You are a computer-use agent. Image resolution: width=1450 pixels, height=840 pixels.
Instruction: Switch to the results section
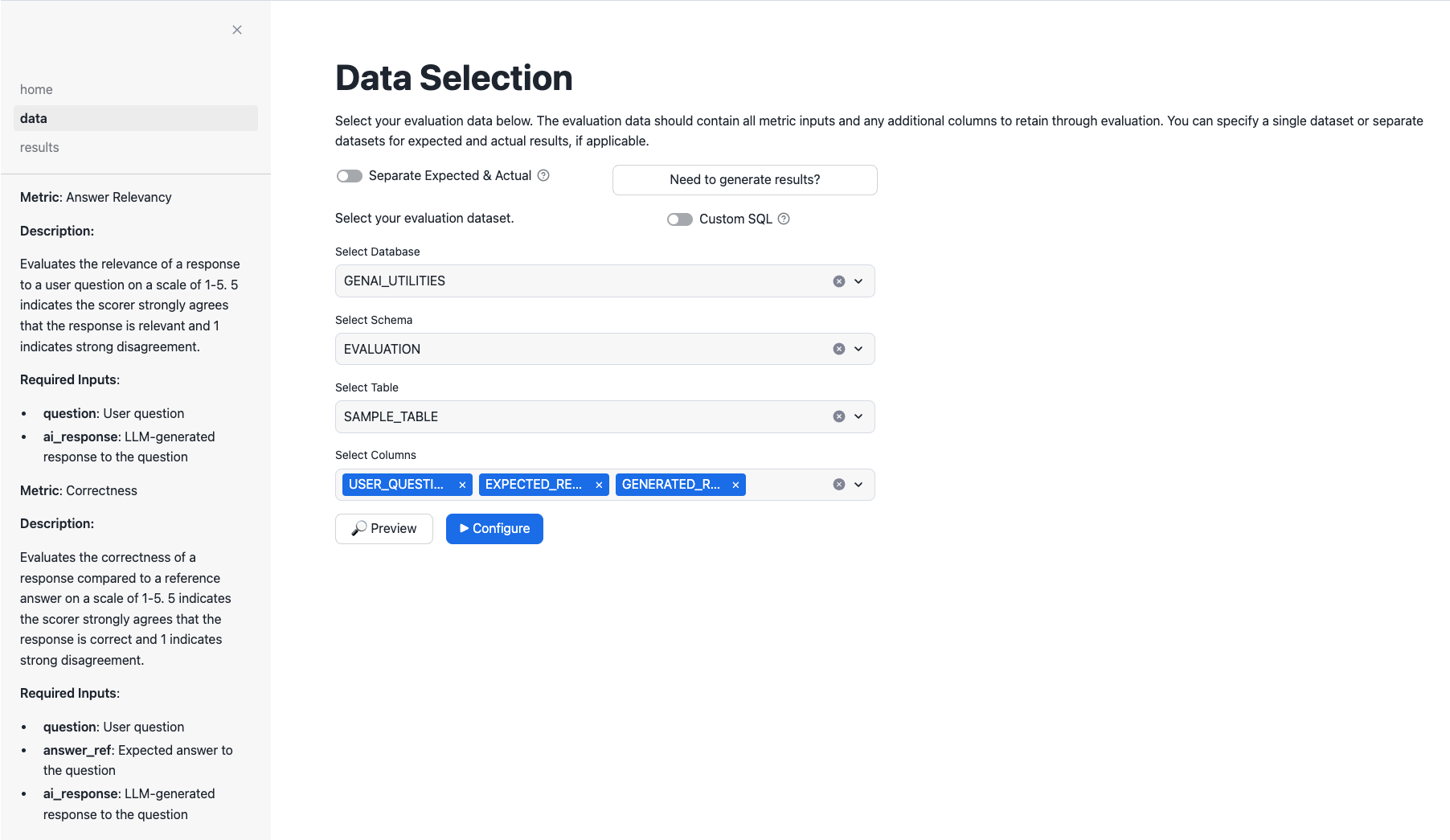point(39,147)
